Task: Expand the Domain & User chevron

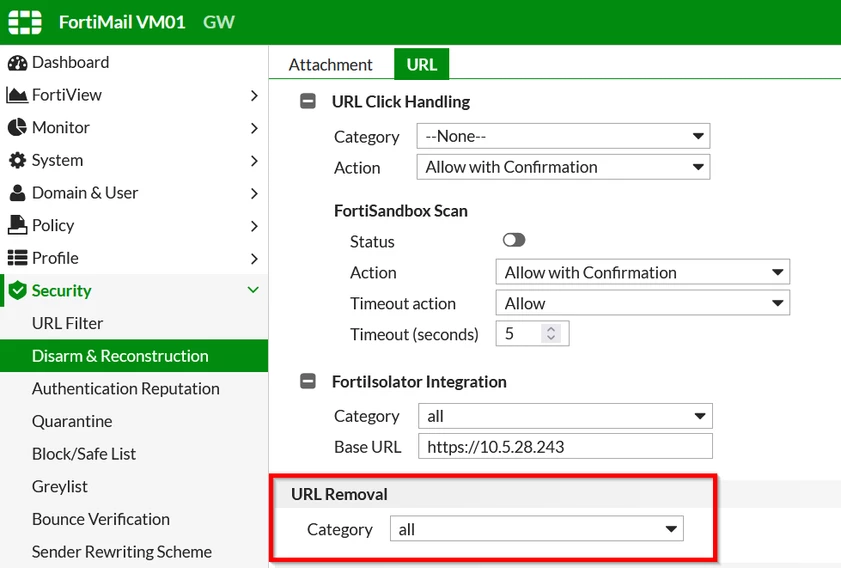Action: pos(254,194)
